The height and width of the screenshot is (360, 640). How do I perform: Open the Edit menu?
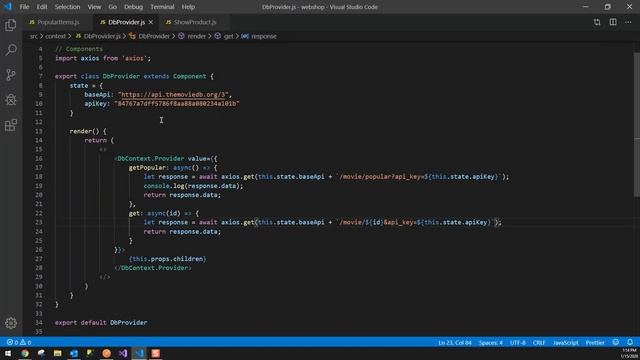[x=42, y=7]
